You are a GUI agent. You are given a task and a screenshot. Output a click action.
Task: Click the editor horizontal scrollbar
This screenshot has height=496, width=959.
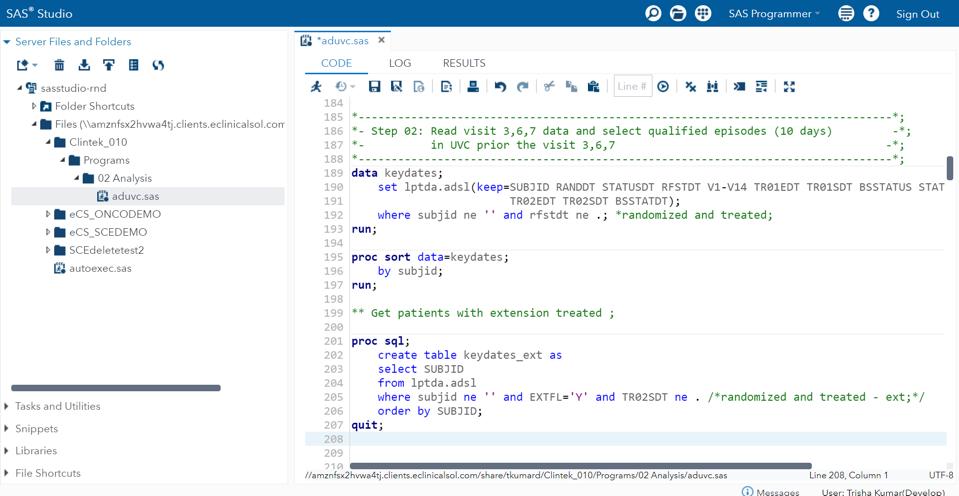click(x=580, y=466)
